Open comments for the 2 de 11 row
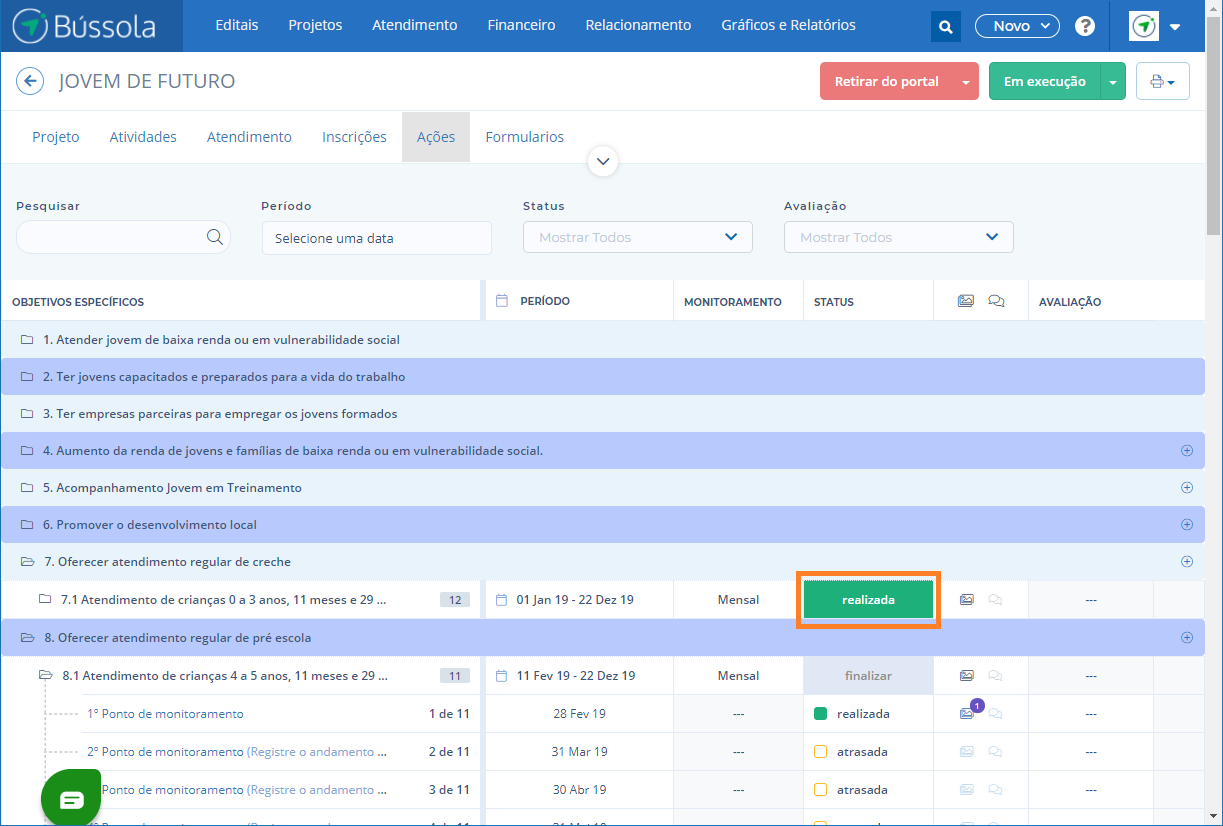Viewport: 1223px width, 826px height. point(995,752)
